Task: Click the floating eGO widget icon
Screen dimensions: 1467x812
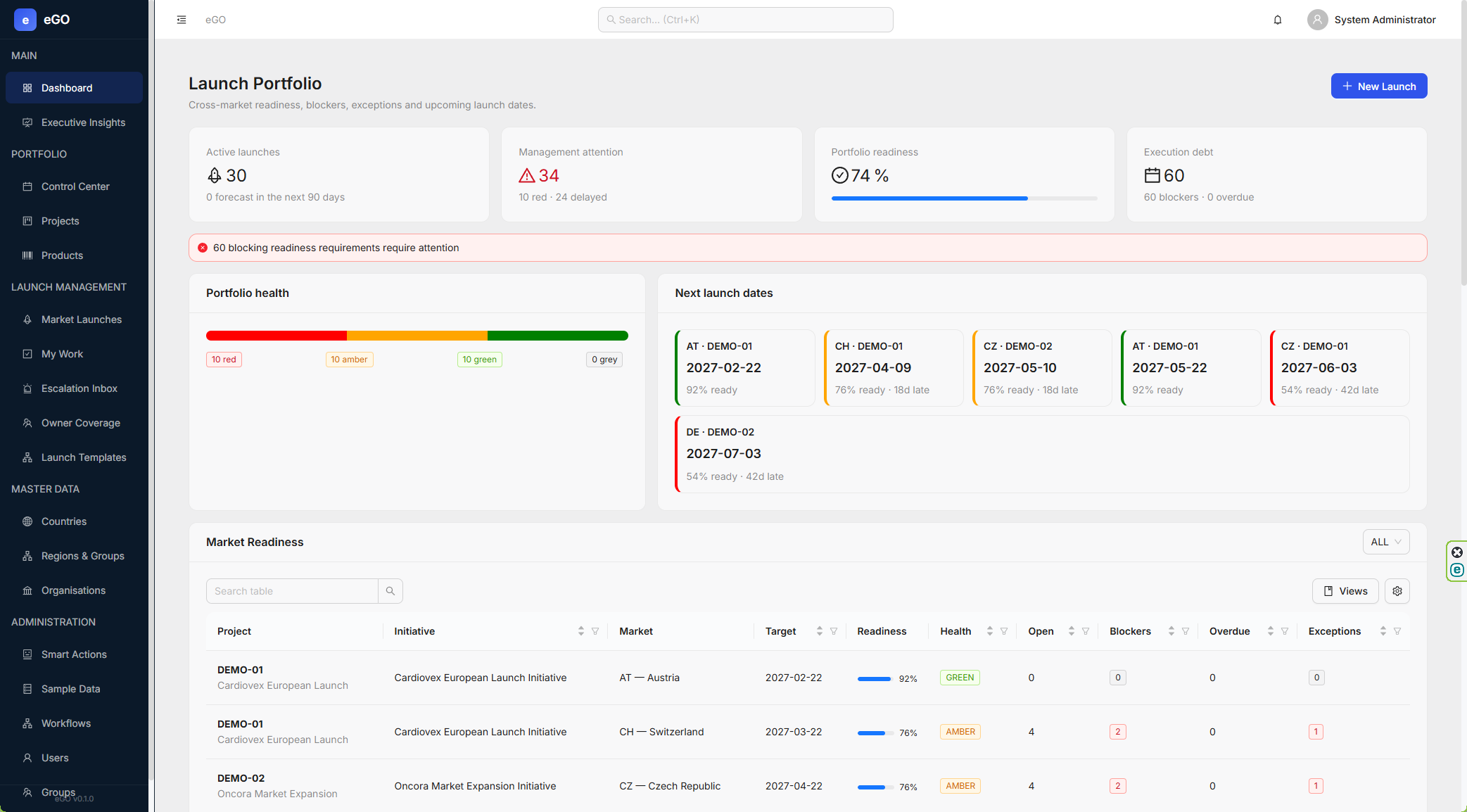Action: coord(1457,570)
